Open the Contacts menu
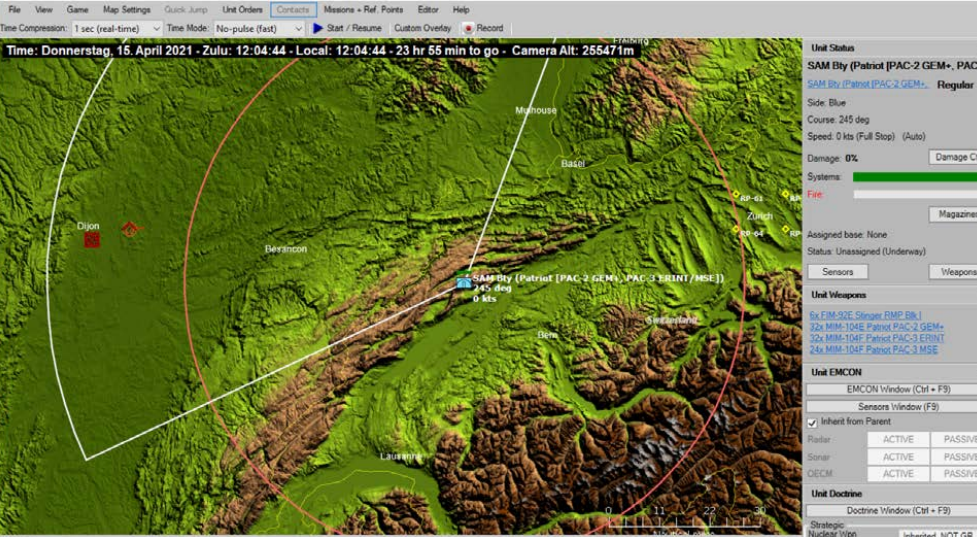This screenshot has height=537, width=977. point(293,9)
